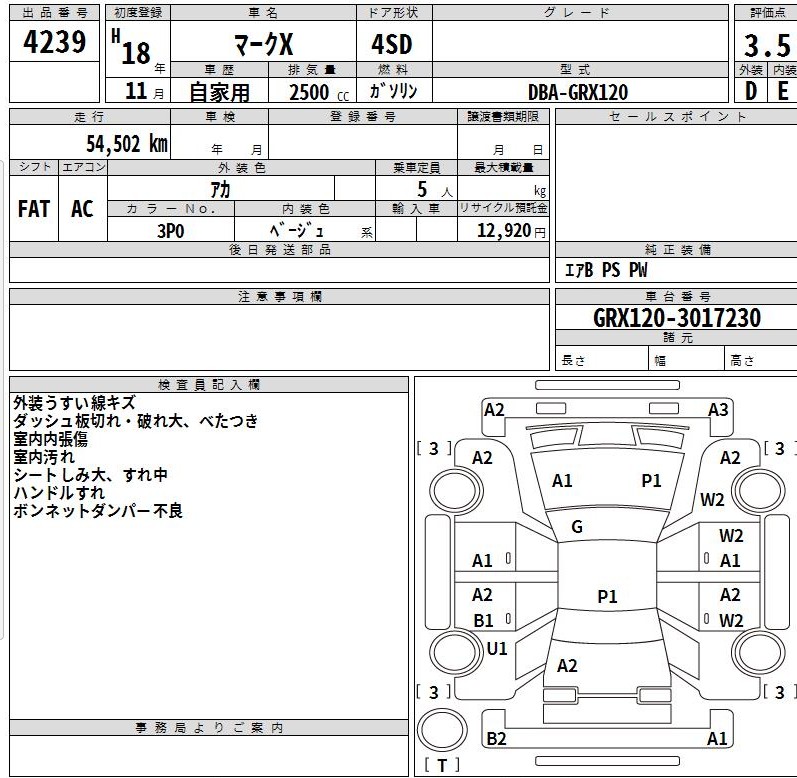Select the 譲渡書類期限 header
Image resolution: width=797 pixels, height=778 pixels.
503,116
